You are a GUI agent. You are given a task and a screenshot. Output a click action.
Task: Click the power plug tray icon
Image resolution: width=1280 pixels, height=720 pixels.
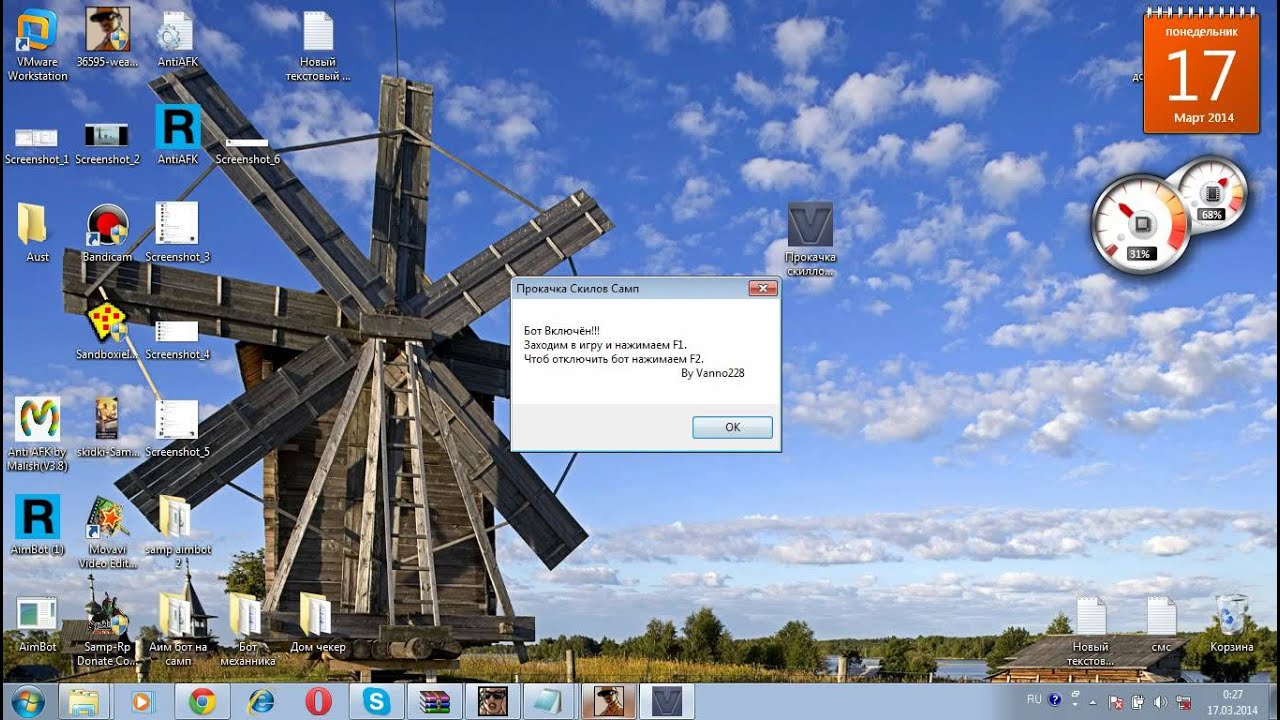(1138, 702)
